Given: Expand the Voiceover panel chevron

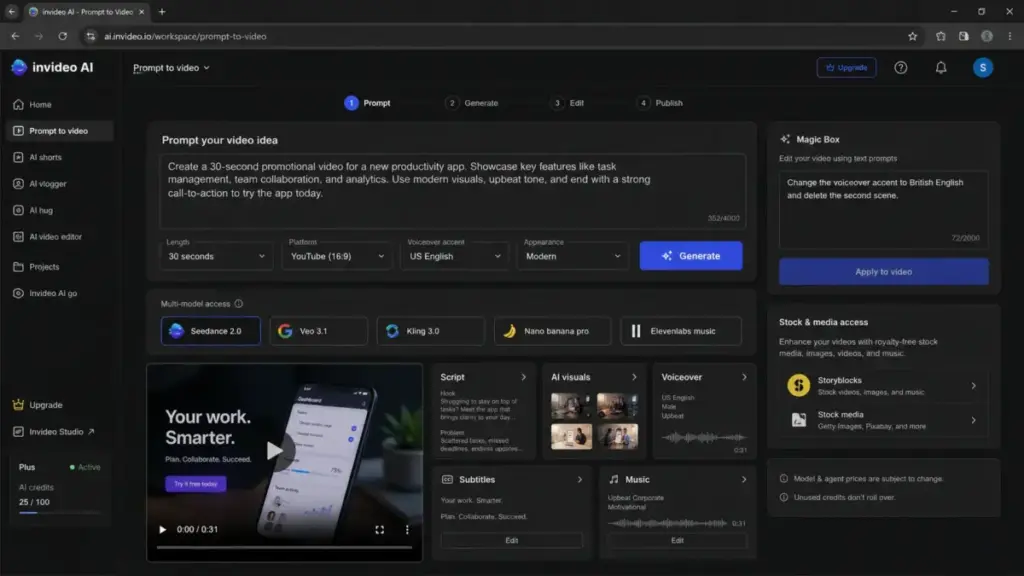Looking at the screenshot, I should pyautogui.click(x=744, y=377).
